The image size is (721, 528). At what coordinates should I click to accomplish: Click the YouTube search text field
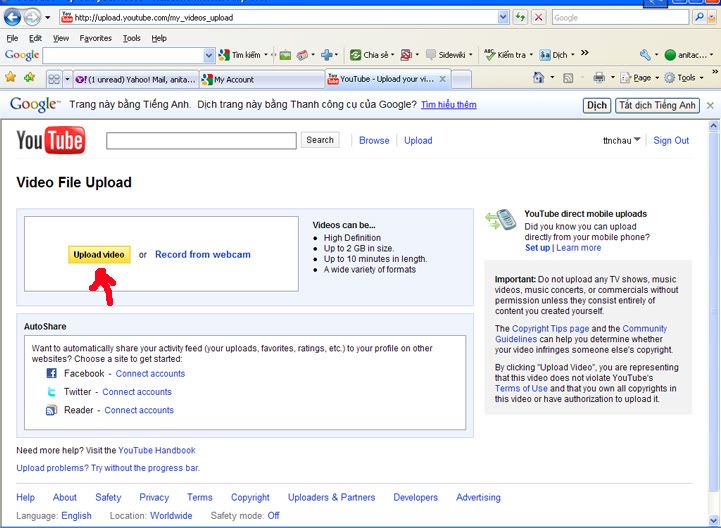coord(201,141)
